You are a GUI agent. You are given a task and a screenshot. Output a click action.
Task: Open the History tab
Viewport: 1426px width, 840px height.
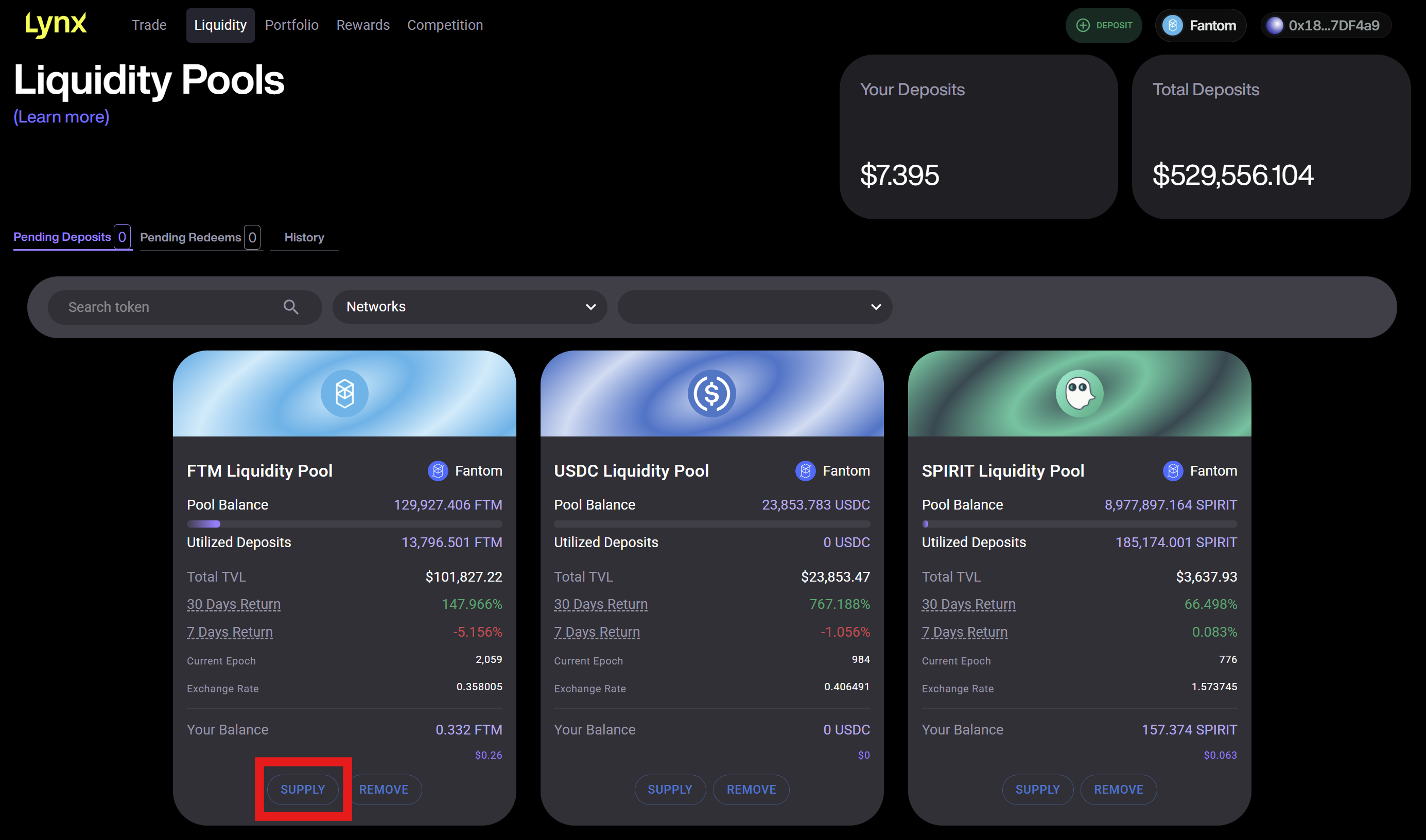click(304, 237)
